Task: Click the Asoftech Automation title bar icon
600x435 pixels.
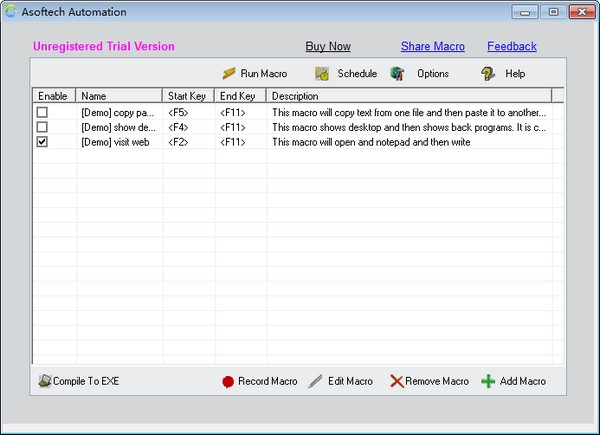Action: pos(12,12)
